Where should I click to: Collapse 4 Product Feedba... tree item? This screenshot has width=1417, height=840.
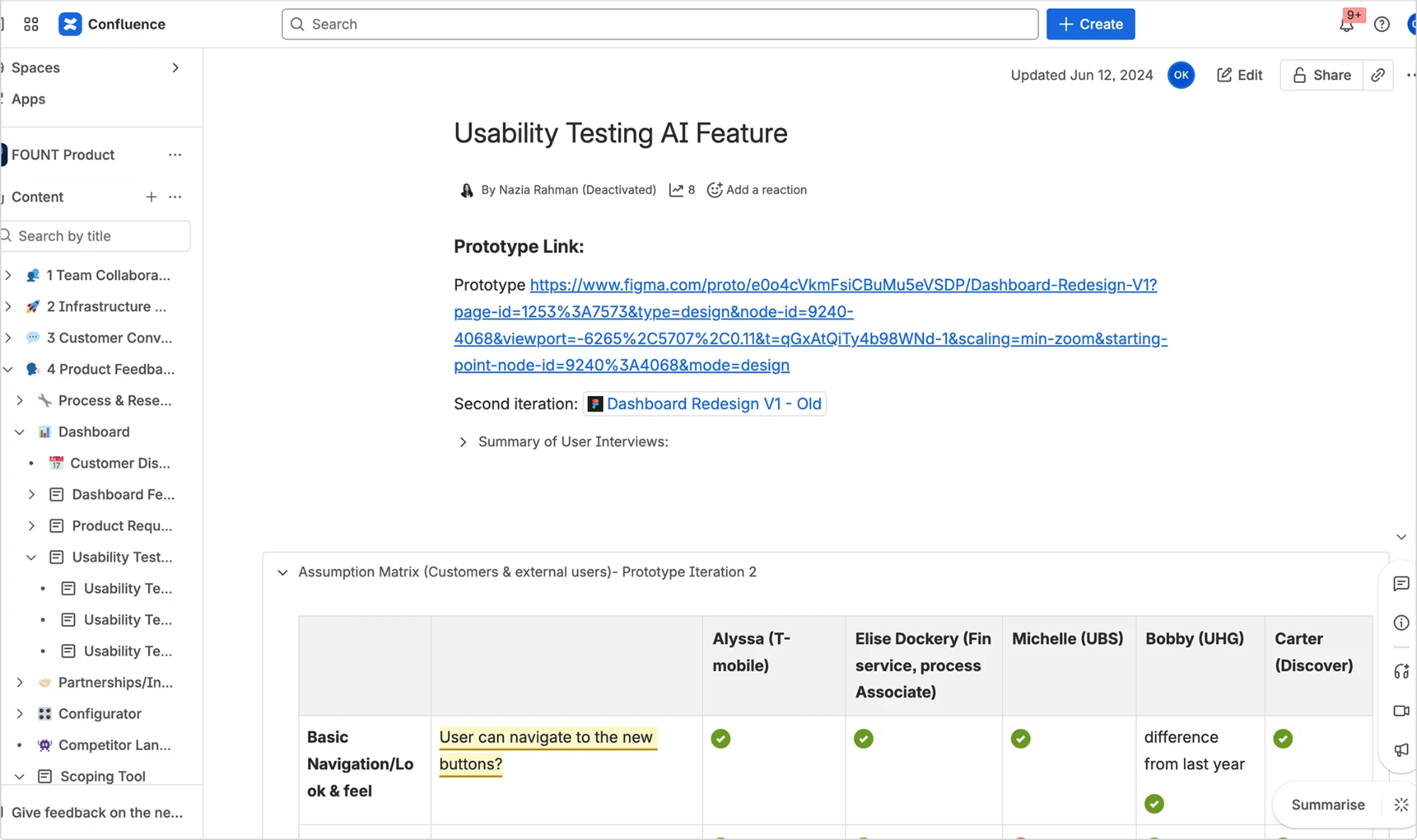(8, 369)
